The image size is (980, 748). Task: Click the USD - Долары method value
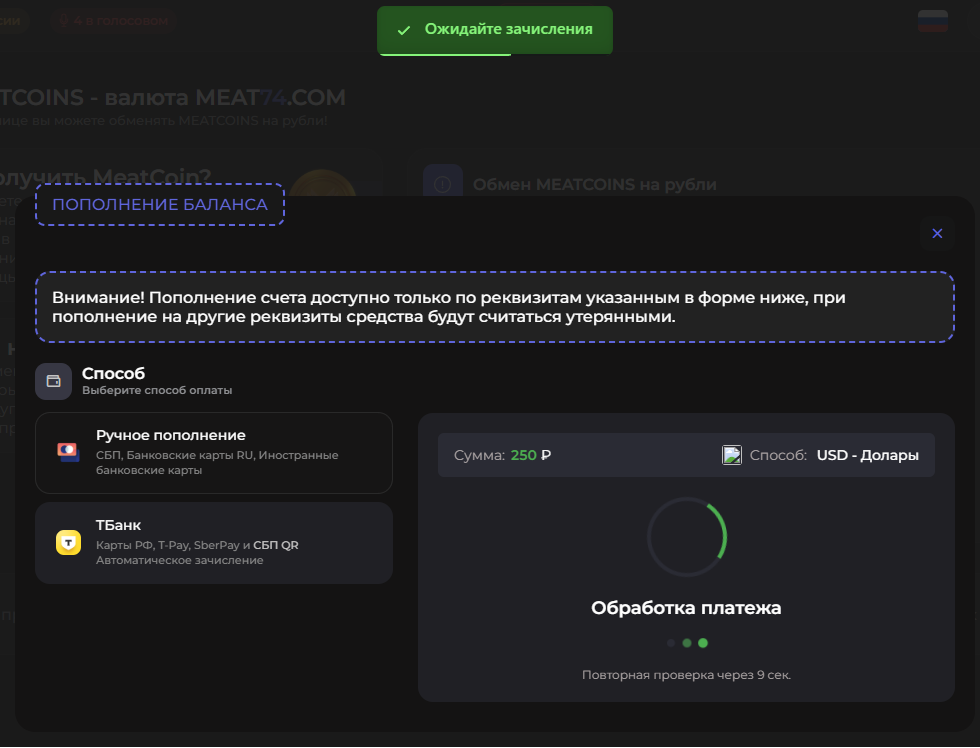coord(868,455)
